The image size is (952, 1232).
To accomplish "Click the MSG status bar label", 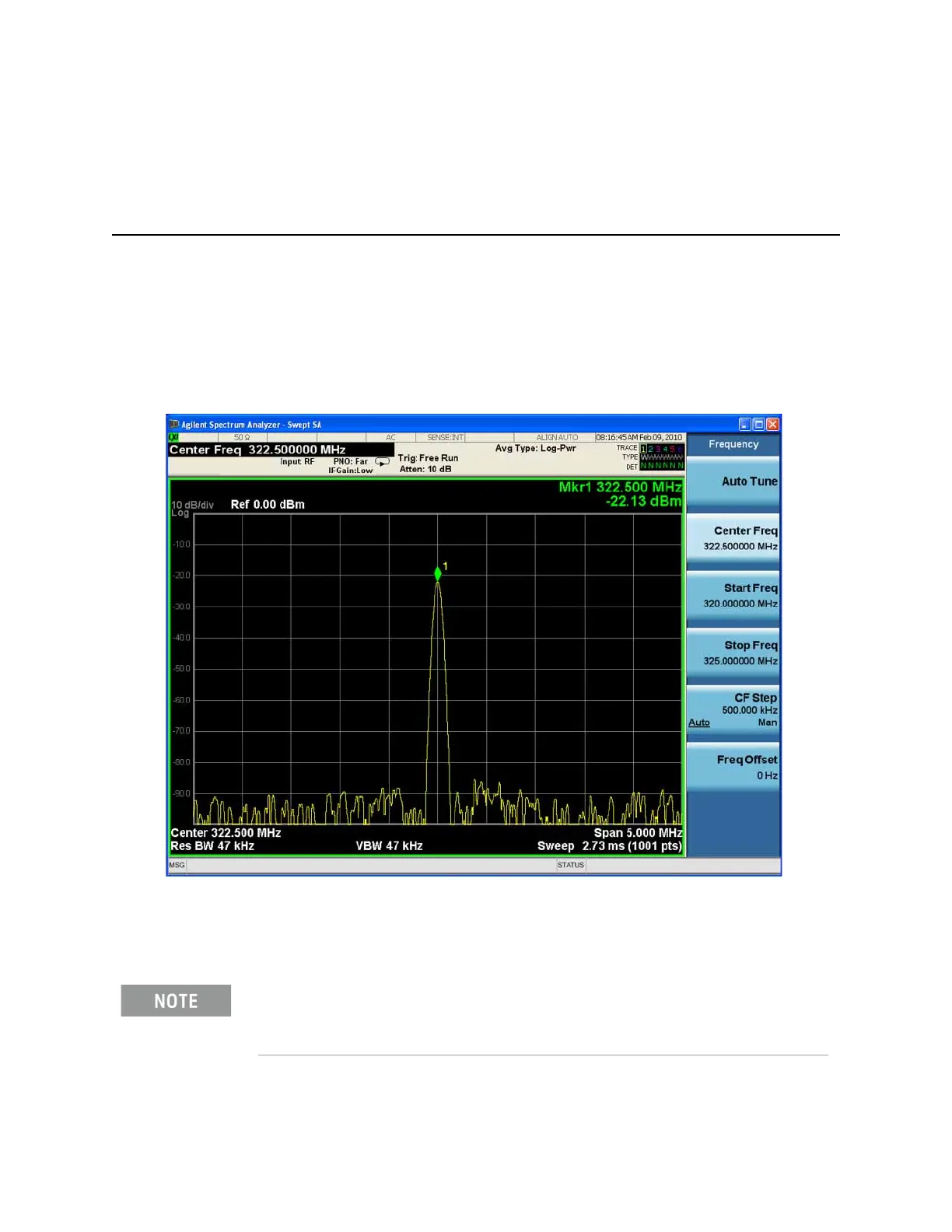I will (x=177, y=866).
